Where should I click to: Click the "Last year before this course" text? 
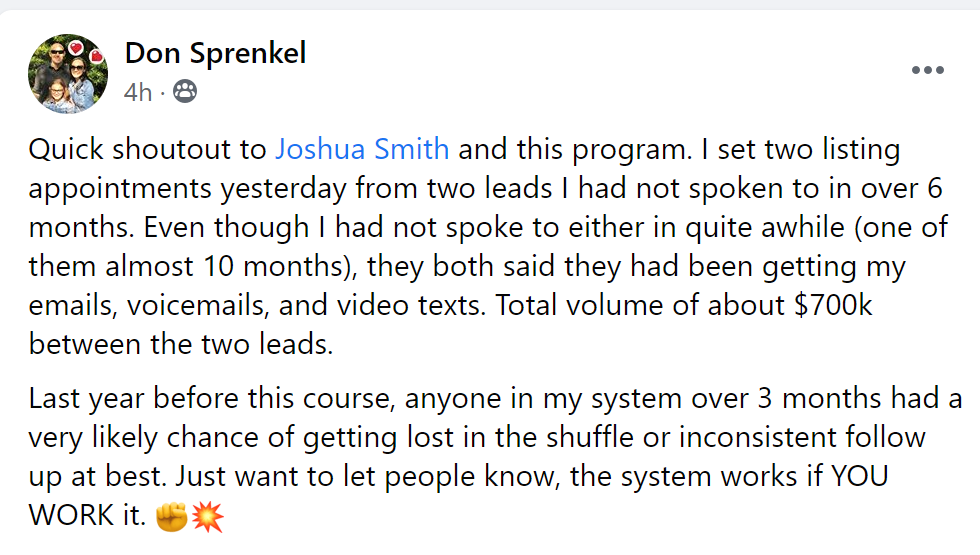211,398
